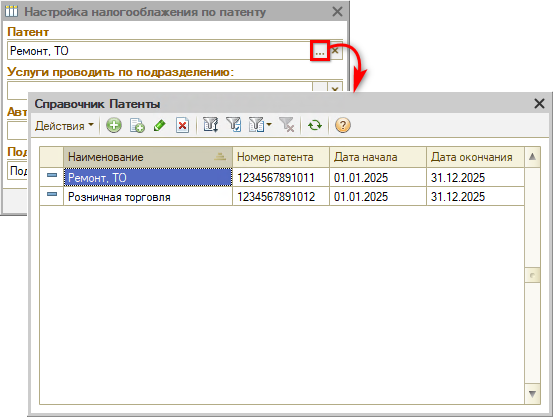The height and width of the screenshot is (417, 553).
Task: Click patent number 1234567891012
Action: (x=276, y=197)
